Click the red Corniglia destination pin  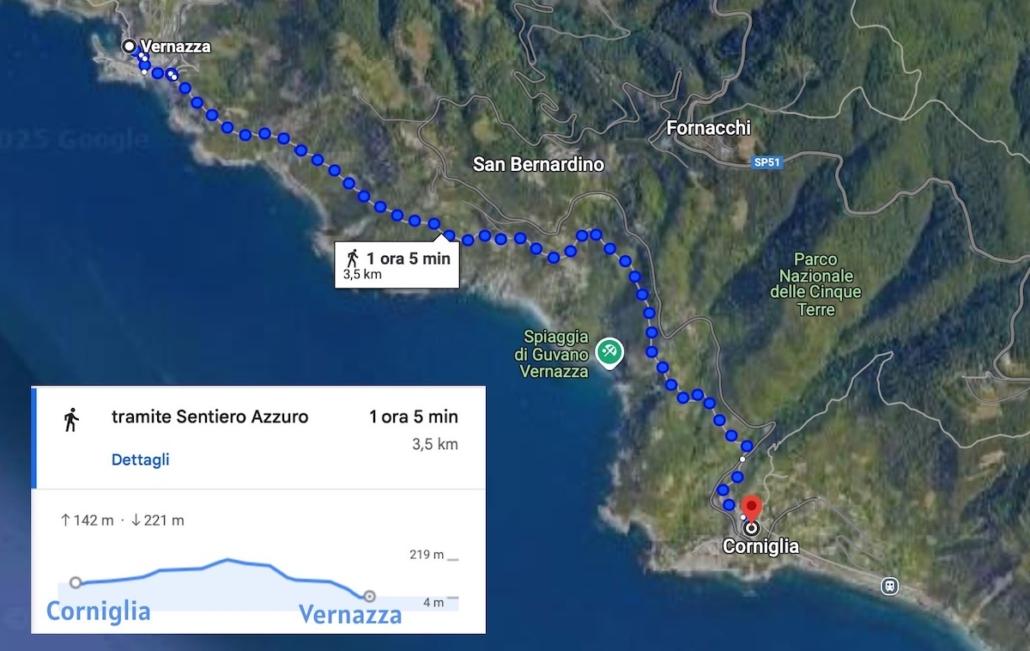point(751,507)
